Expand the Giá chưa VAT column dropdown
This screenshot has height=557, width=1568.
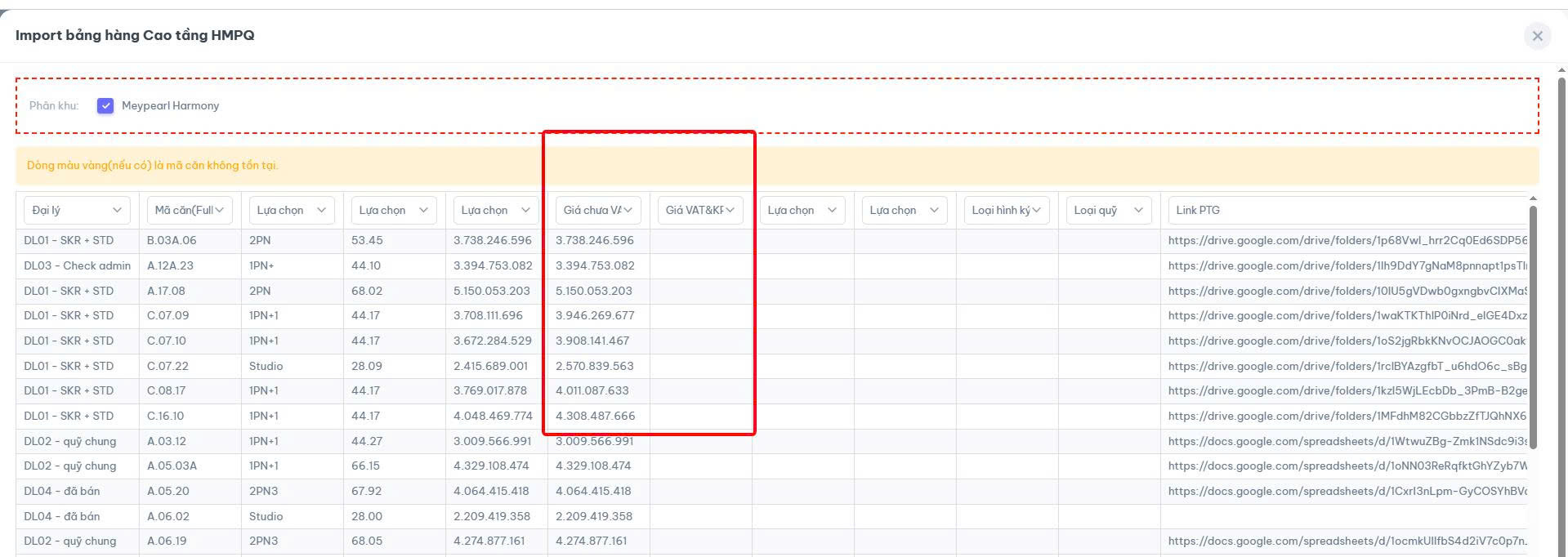[598, 210]
